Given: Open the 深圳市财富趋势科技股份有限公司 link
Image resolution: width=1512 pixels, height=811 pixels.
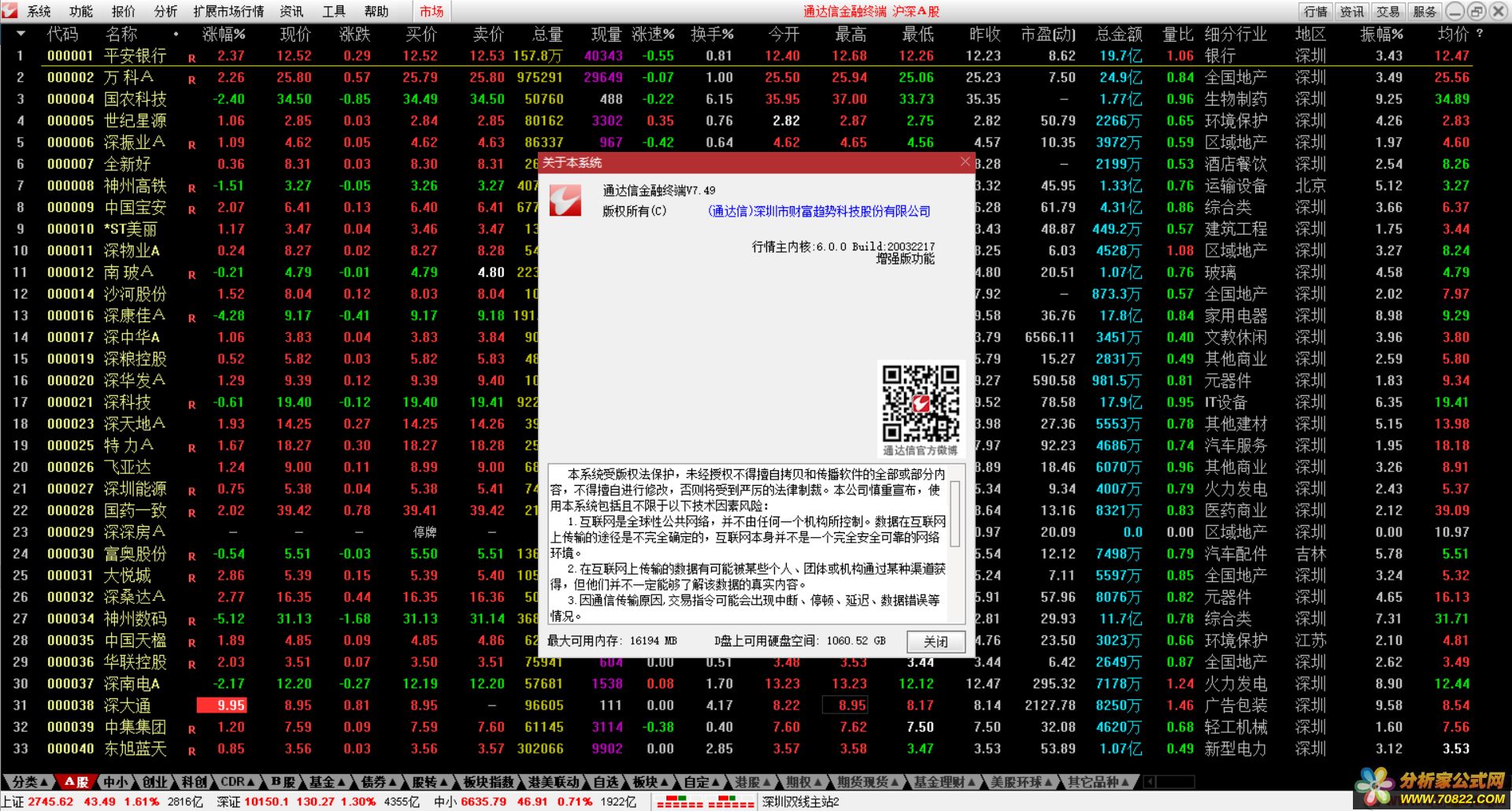Looking at the screenshot, I should [x=819, y=211].
